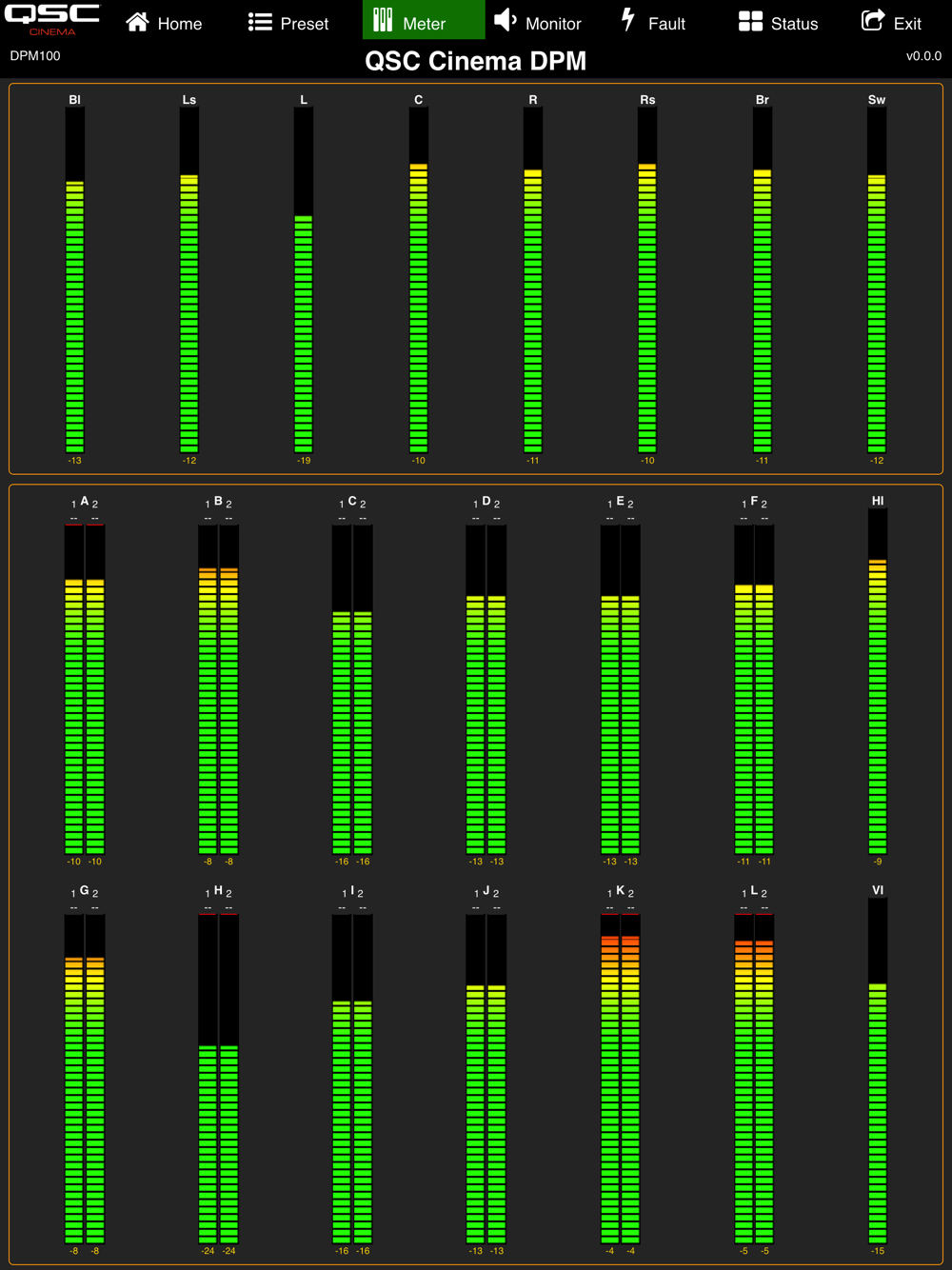Click amplifier D channel 1 meter
Viewport: 952px width, 1270px height.
[475, 688]
